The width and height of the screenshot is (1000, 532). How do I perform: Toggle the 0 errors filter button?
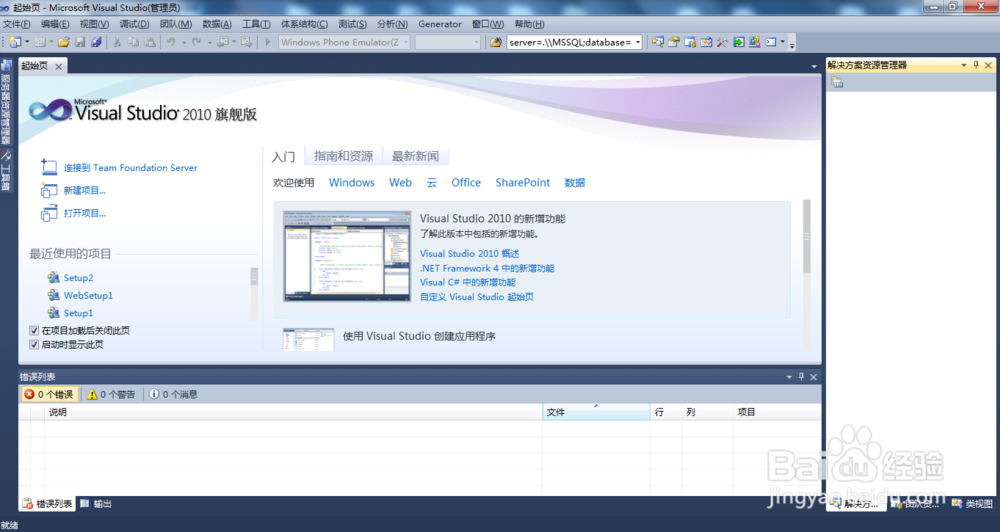(x=50, y=394)
